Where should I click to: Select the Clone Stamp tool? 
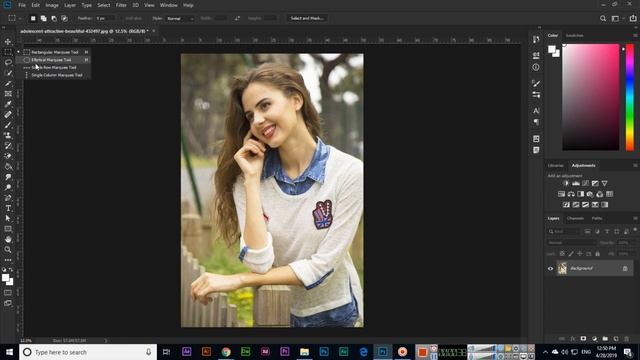pos(8,135)
